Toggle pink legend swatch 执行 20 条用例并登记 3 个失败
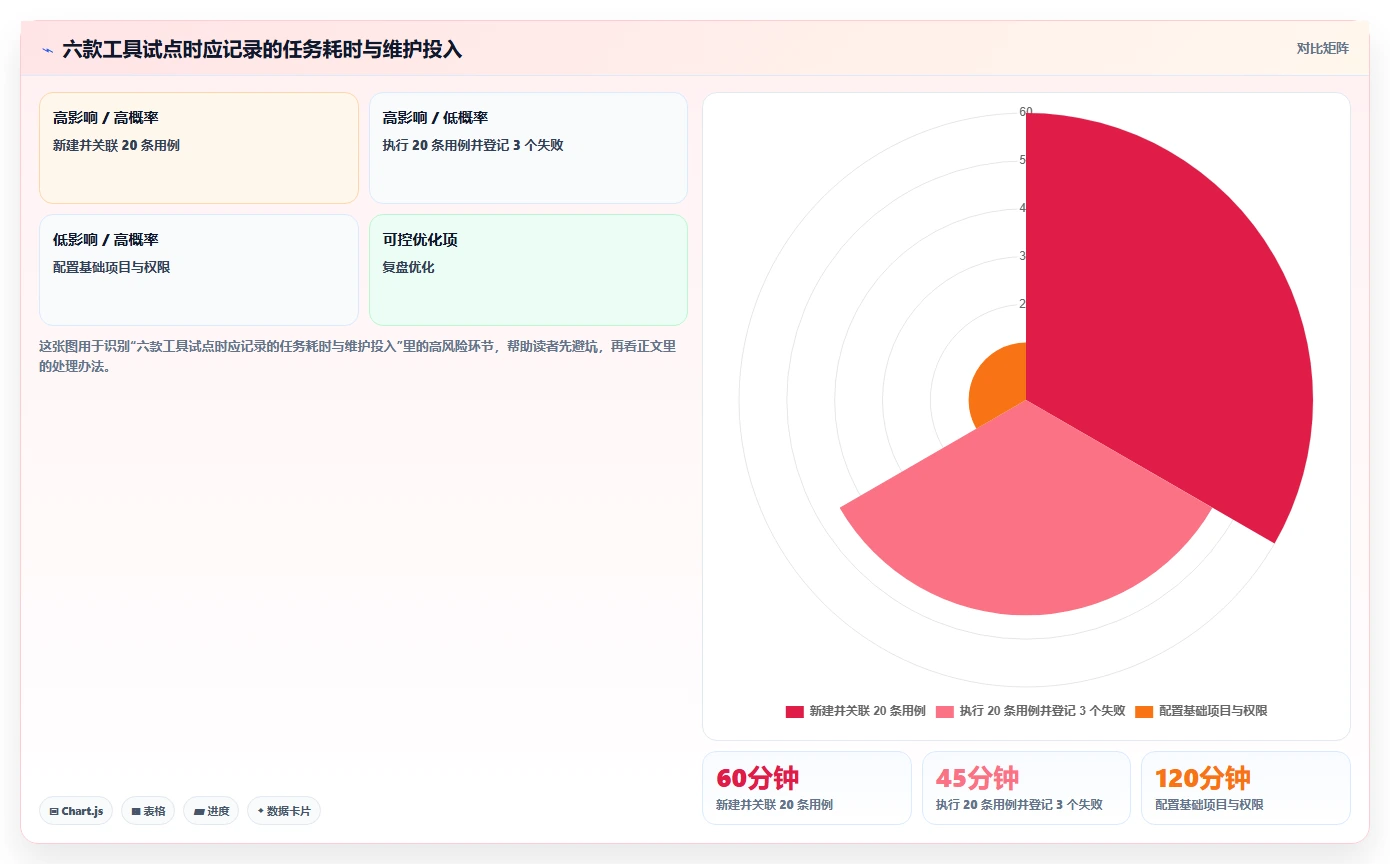 (x=945, y=711)
